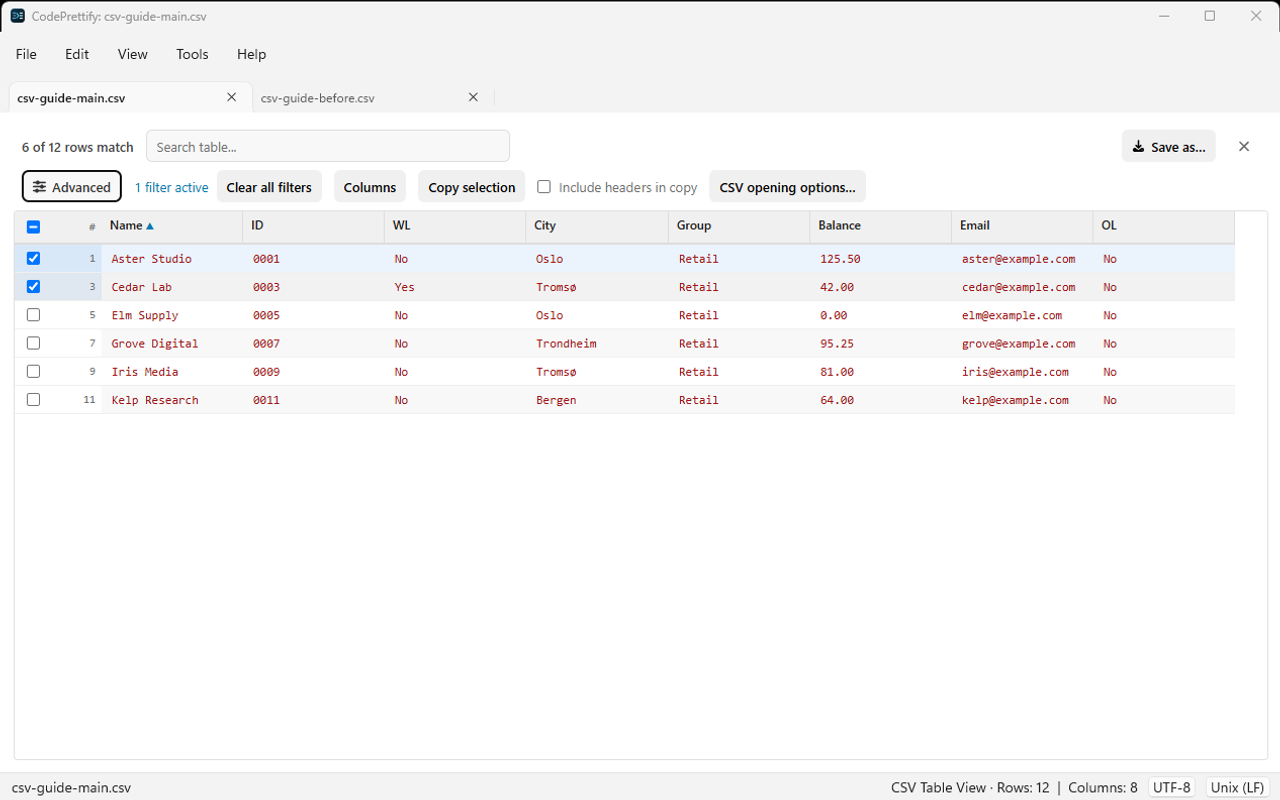Click the Yes value in Cedar Lab row

coord(404,287)
